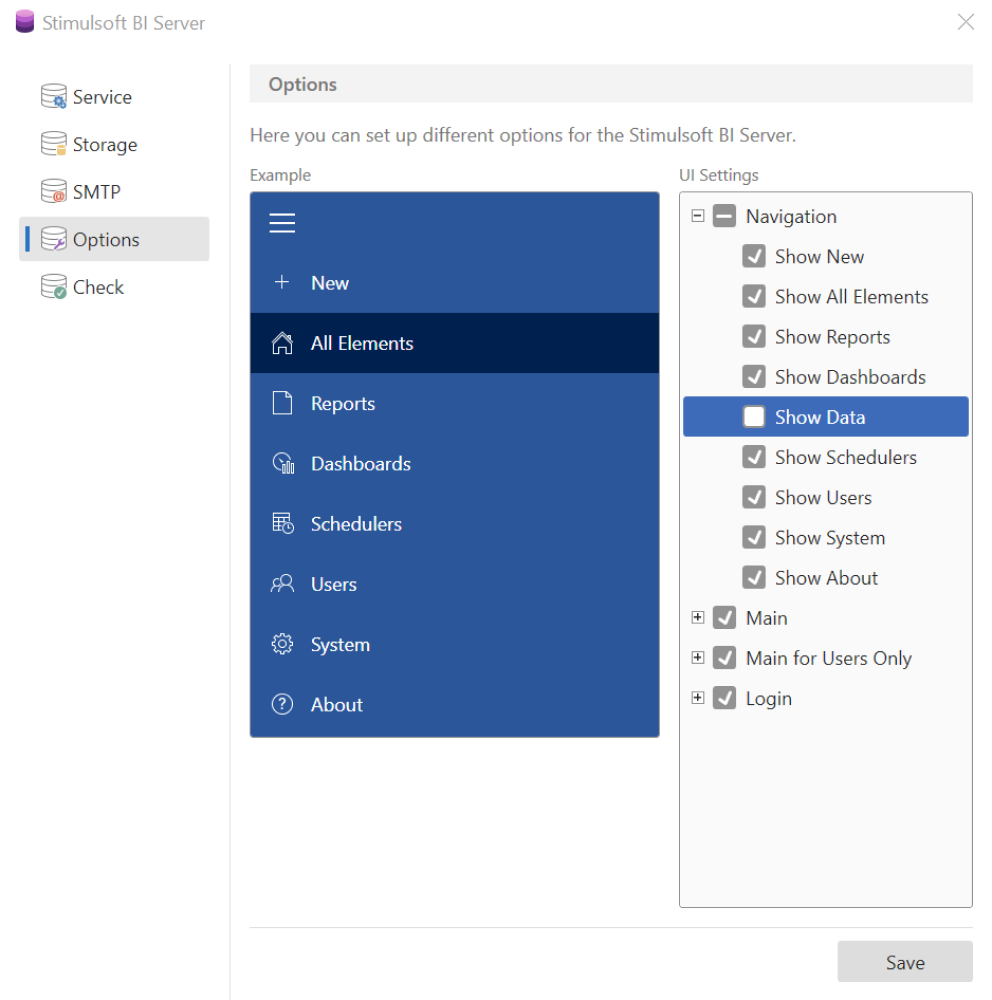Expand the Main for Users Only node
Viewport: 992px width, 1000px height.
pyautogui.click(x=698, y=658)
